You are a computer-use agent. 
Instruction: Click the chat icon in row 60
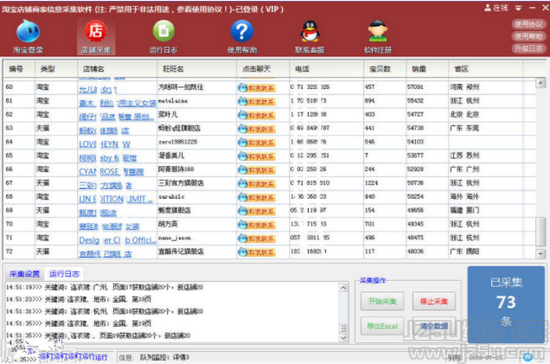point(256,88)
